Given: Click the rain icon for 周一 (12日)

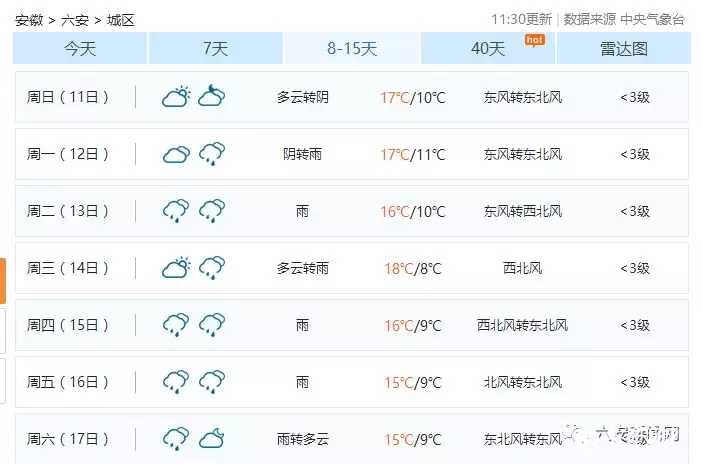Looking at the screenshot, I should pos(211,154).
